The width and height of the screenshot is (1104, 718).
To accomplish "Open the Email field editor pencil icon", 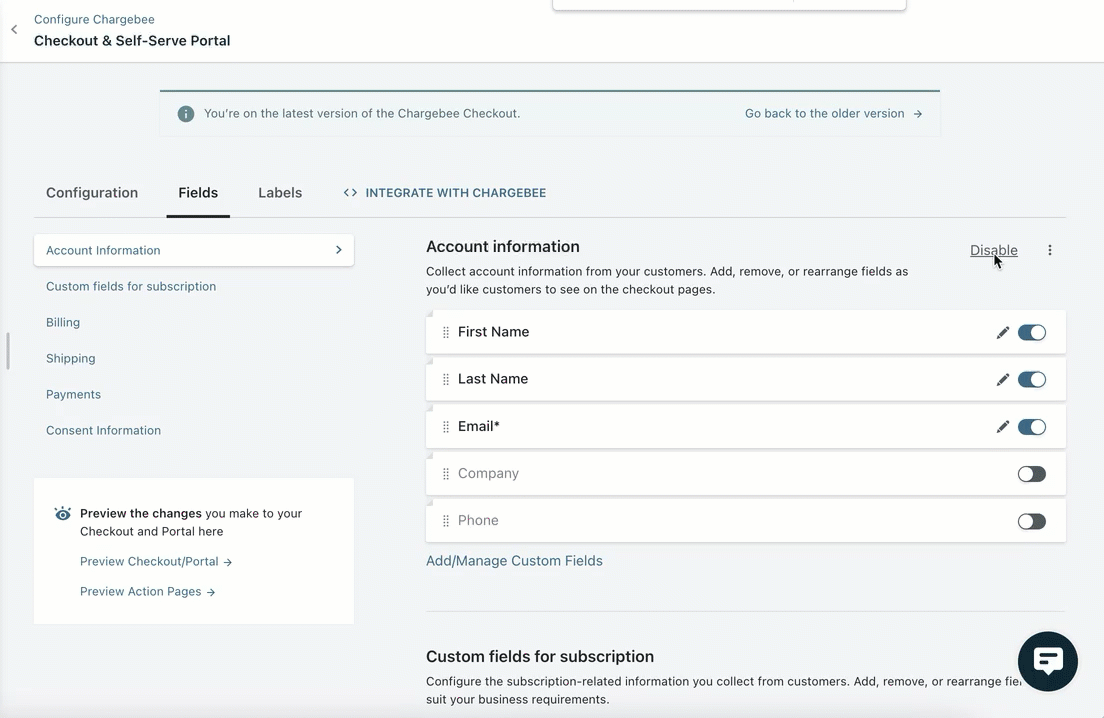I will pyautogui.click(x=1002, y=427).
